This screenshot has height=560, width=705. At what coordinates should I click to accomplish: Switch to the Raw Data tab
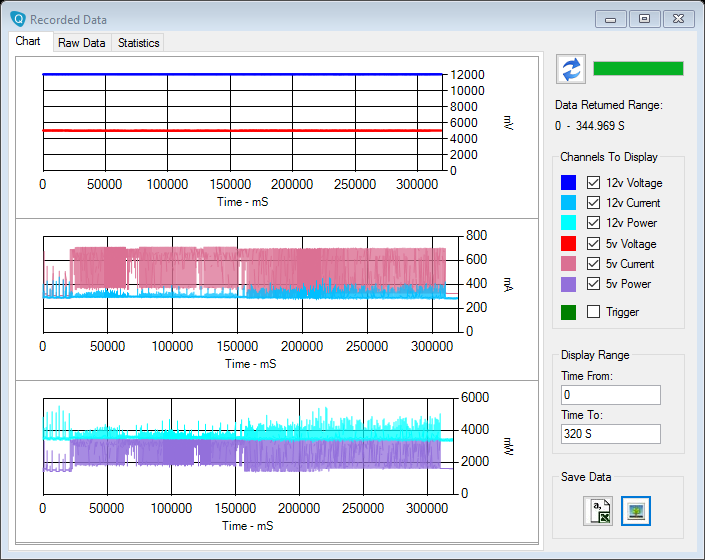tap(81, 43)
